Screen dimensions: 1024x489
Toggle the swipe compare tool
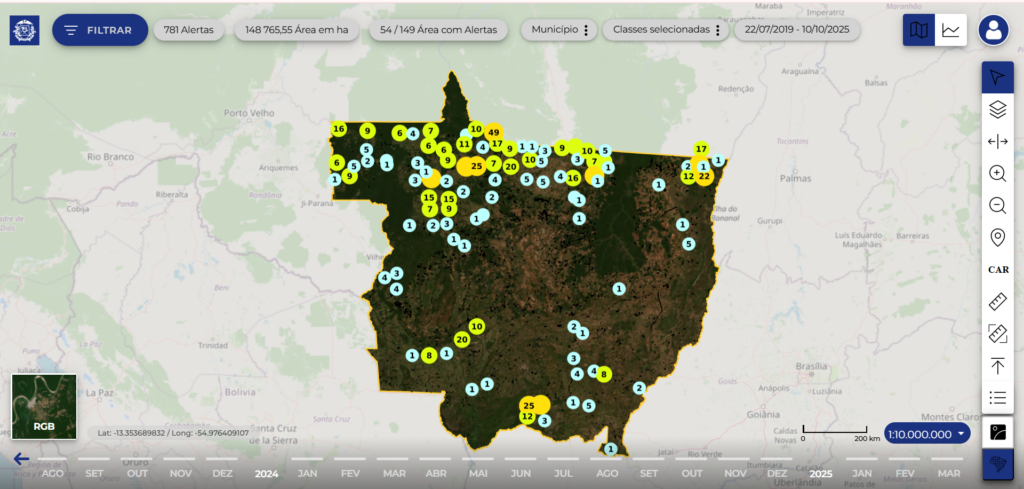[x=997, y=141]
